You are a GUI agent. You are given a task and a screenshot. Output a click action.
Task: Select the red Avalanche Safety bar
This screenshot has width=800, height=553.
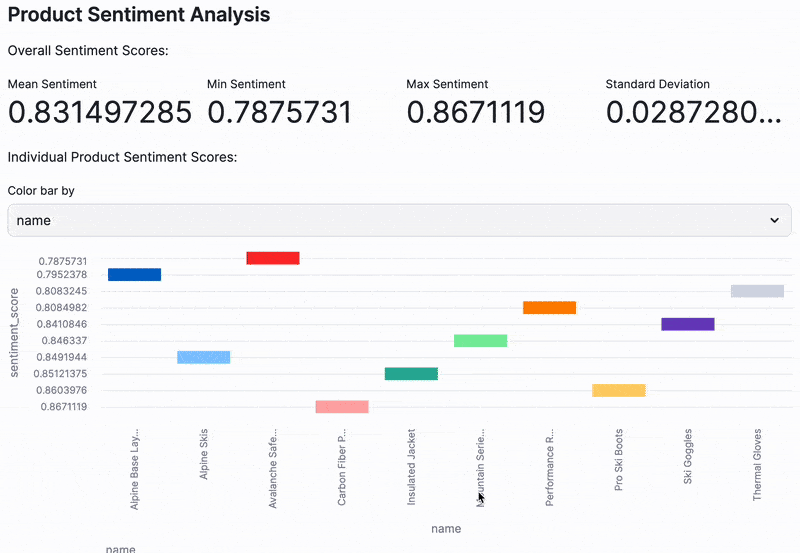[273, 258]
